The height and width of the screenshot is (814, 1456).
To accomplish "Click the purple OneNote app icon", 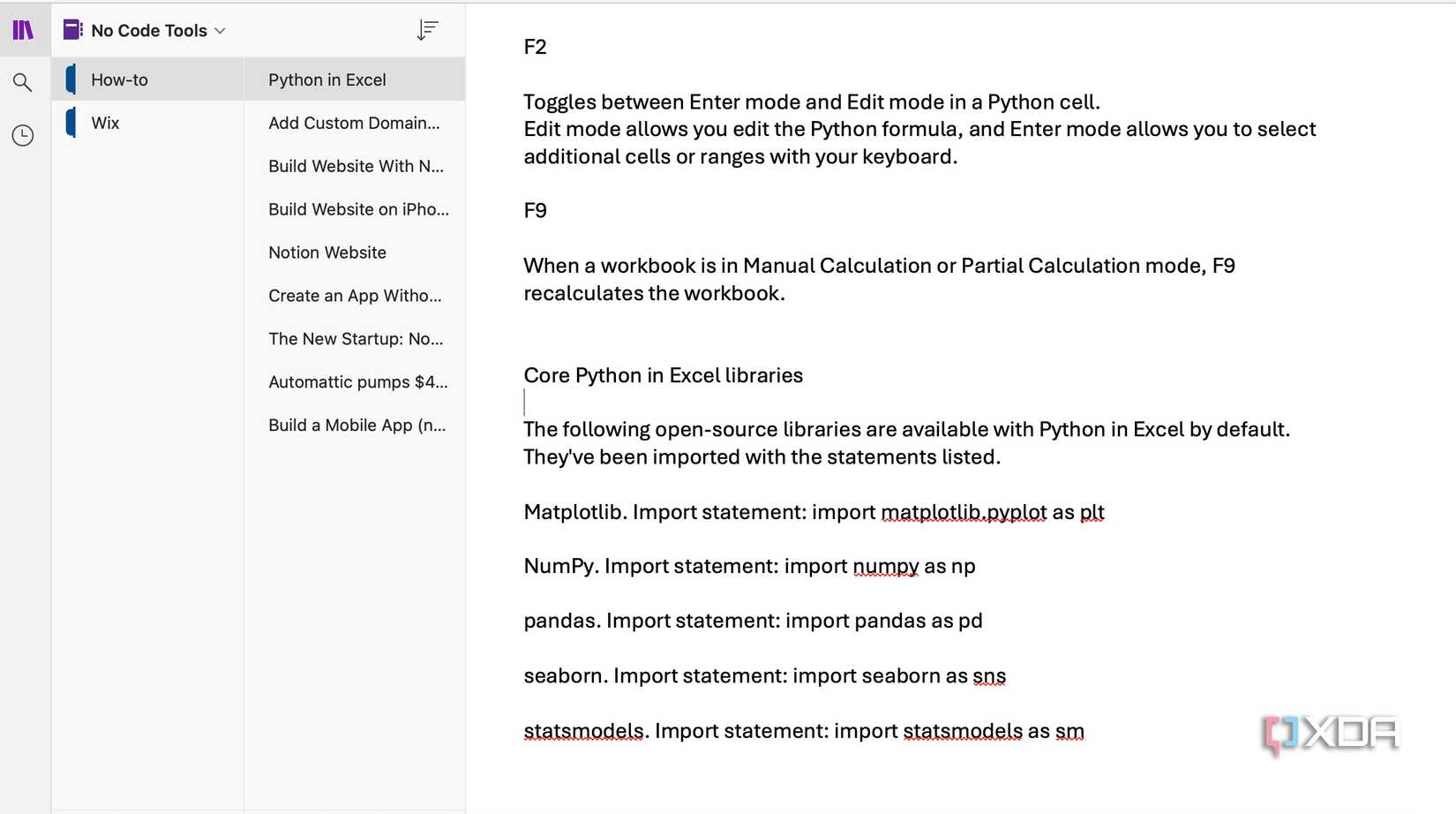I will (x=24, y=29).
